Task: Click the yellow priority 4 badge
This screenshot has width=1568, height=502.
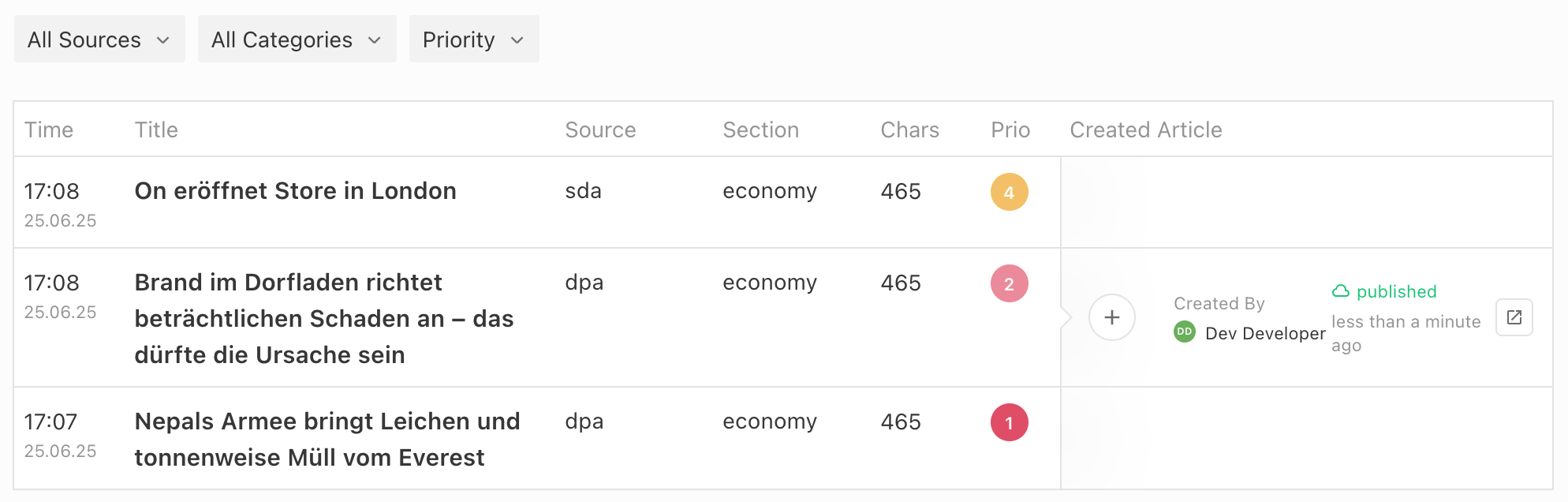Action: (1009, 192)
